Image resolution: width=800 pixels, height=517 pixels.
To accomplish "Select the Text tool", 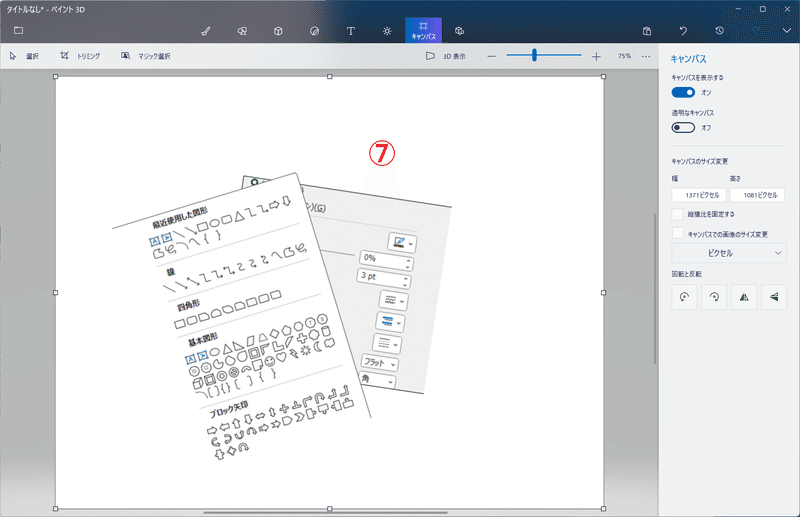I will tap(351, 31).
